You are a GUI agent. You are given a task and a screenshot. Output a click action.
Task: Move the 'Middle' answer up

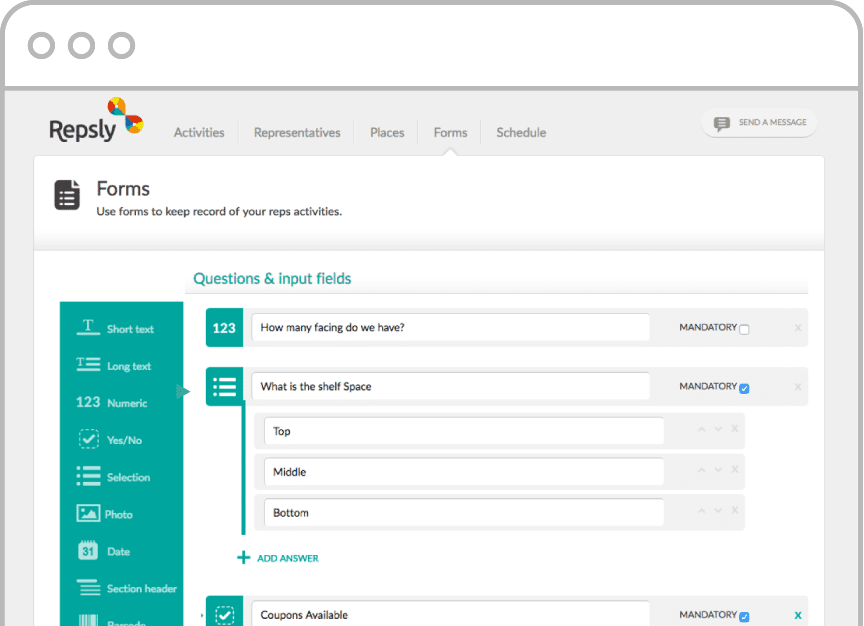coord(701,470)
